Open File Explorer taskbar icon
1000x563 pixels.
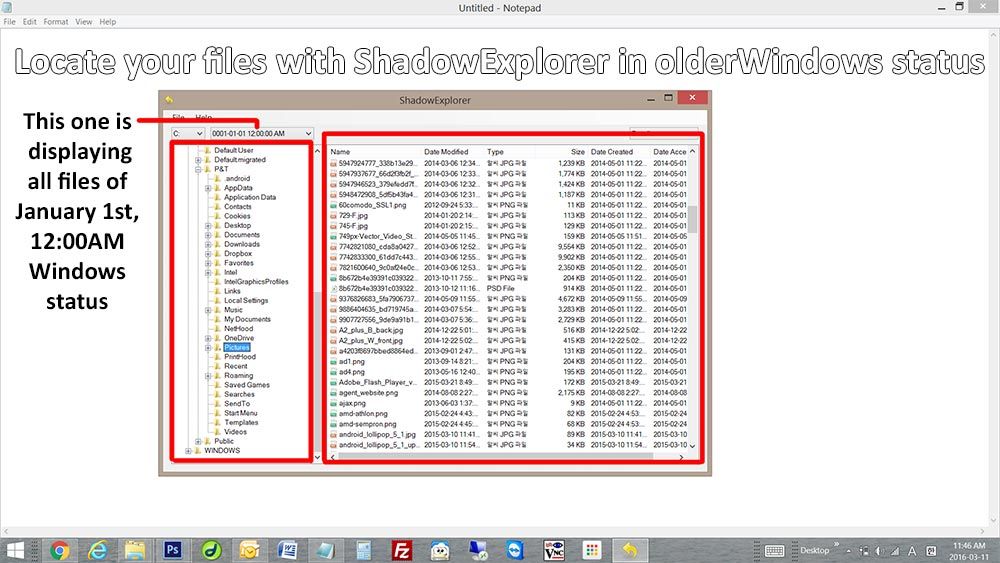135,550
